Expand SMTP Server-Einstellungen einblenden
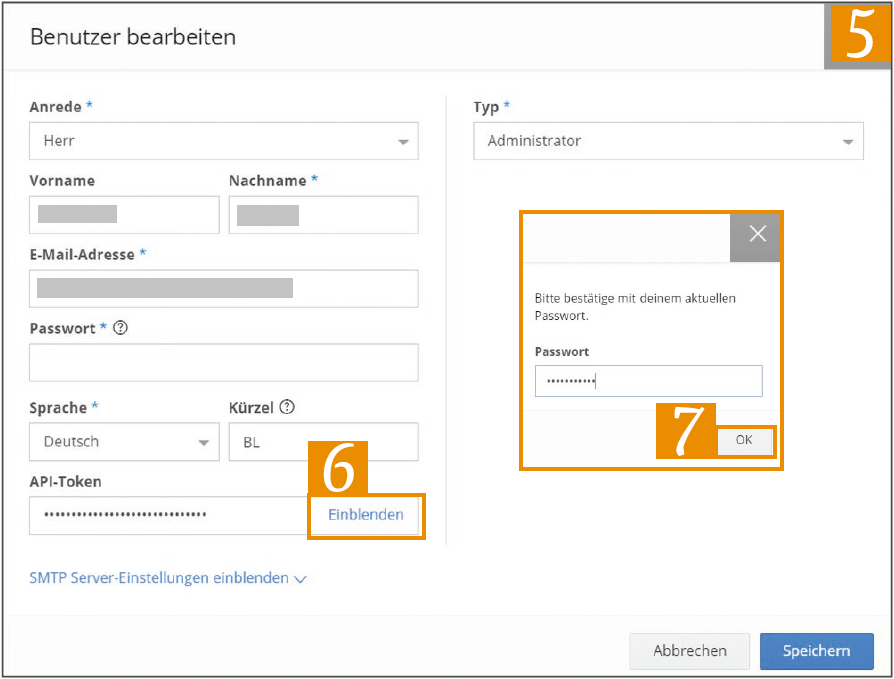This screenshot has width=894, height=679. tap(168, 578)
